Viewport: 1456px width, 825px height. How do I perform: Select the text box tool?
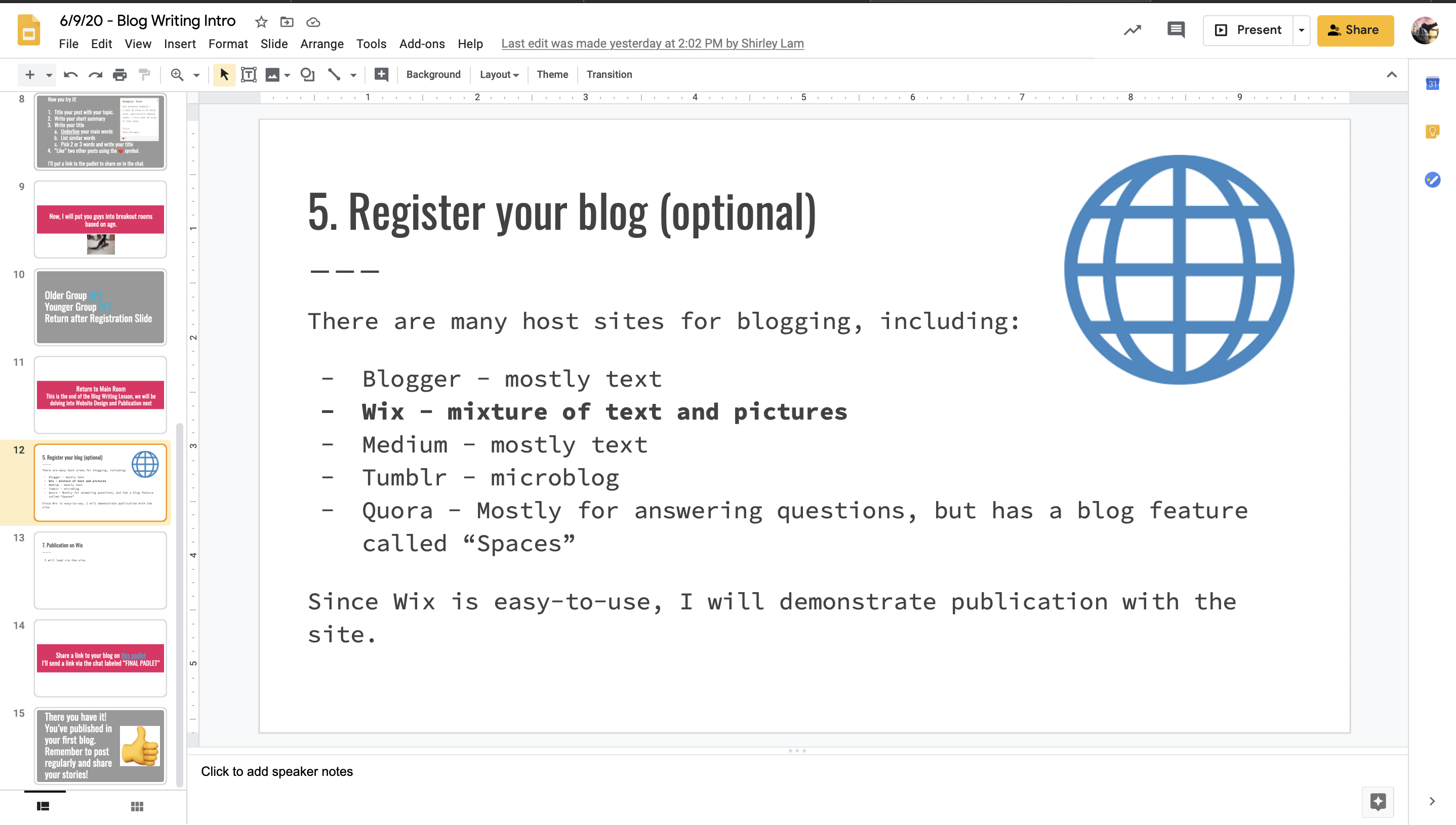249,75
